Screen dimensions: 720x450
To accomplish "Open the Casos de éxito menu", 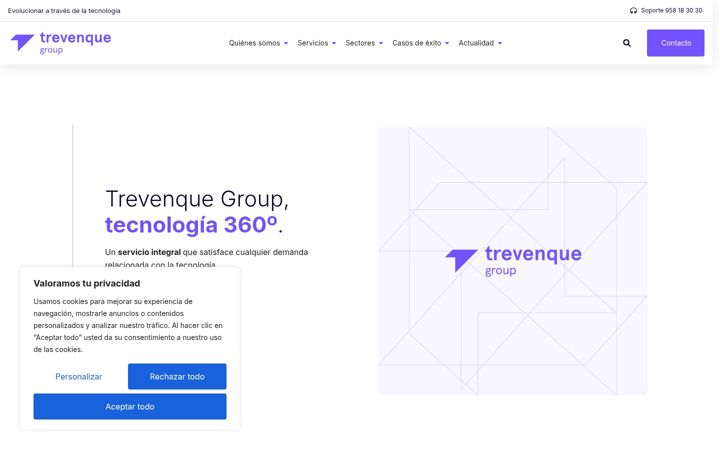I will click(x=416, y=43).
